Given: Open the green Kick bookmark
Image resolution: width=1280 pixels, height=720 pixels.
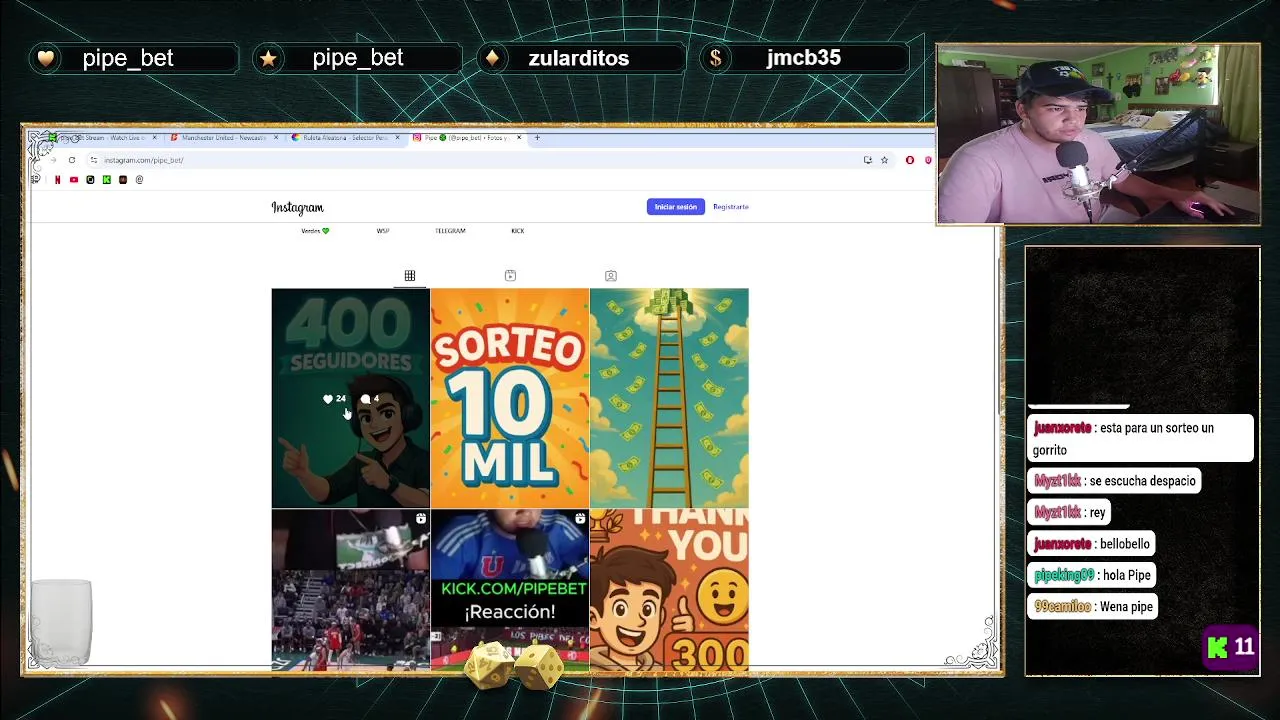Looking at the screenshot, I should point(107,180).
